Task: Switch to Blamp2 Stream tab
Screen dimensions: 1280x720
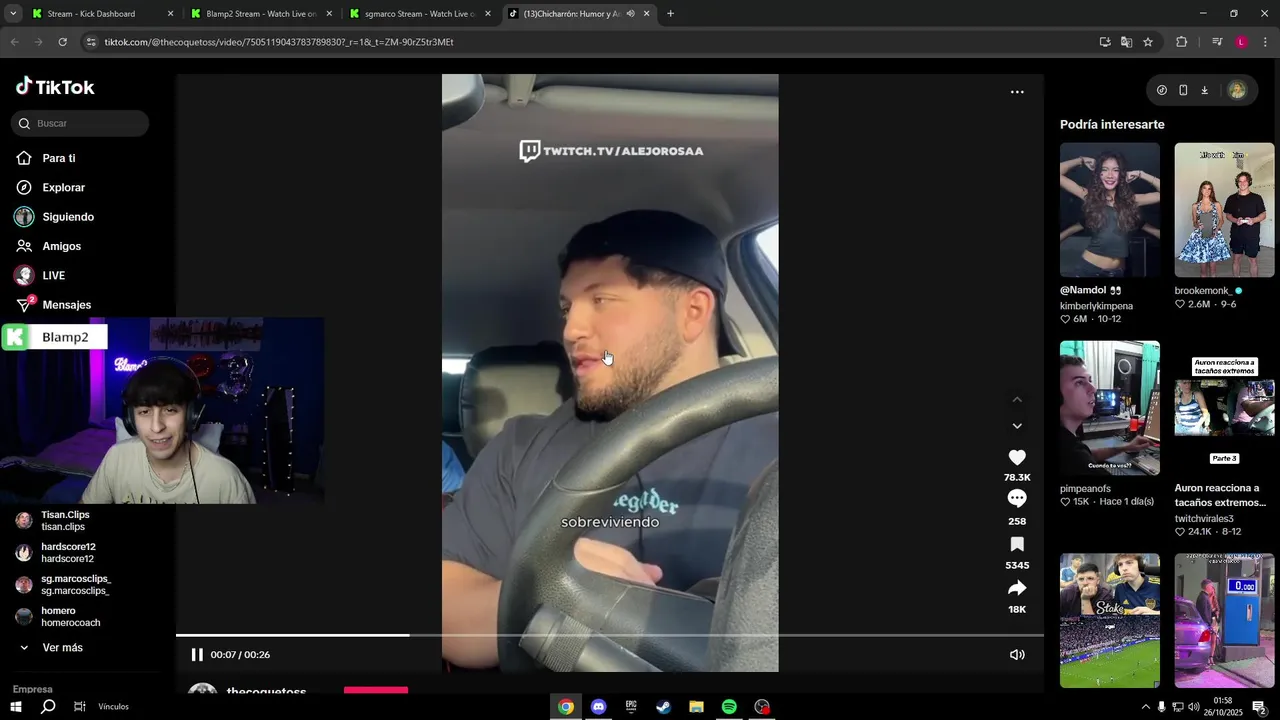Action: [260, 14]
